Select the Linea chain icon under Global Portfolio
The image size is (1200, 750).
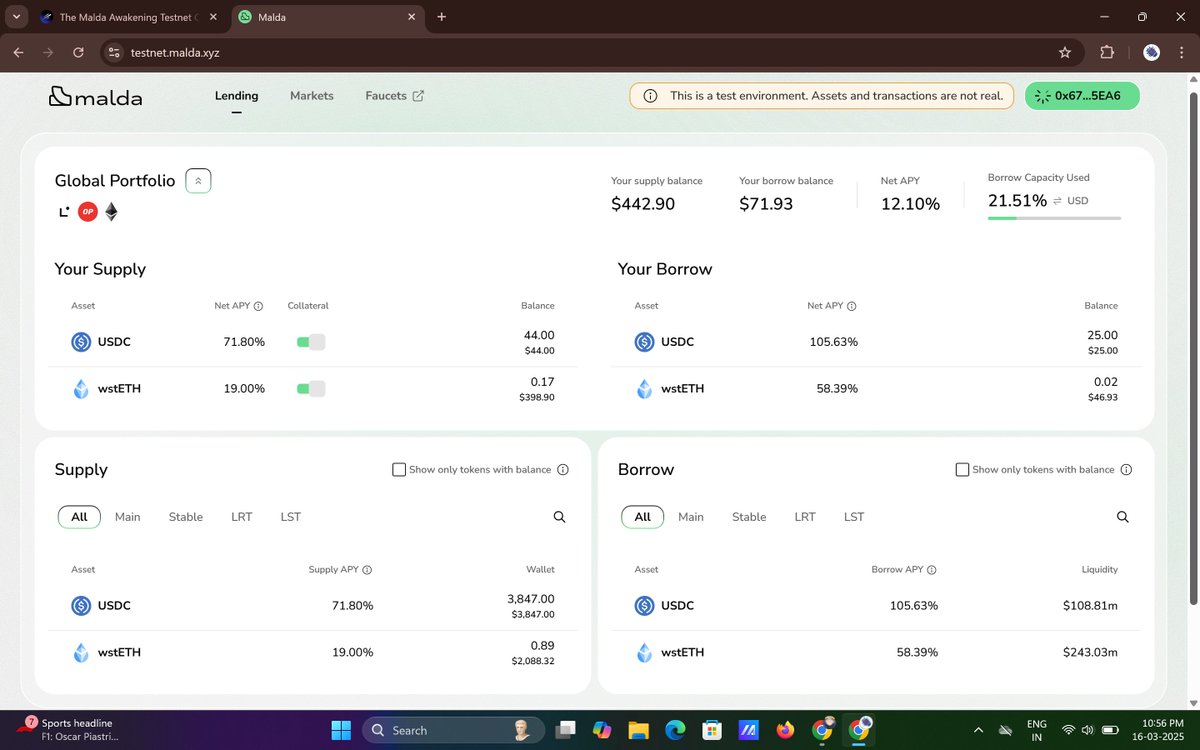click(x=63, y=212)
